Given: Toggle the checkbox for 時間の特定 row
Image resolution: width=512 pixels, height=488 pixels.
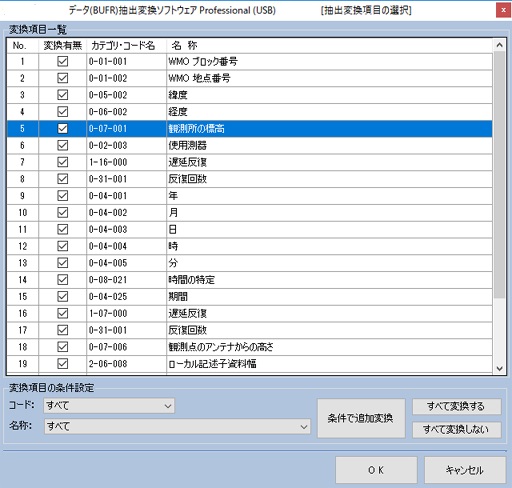Looking at the screenshot, I should pos(63,280).
